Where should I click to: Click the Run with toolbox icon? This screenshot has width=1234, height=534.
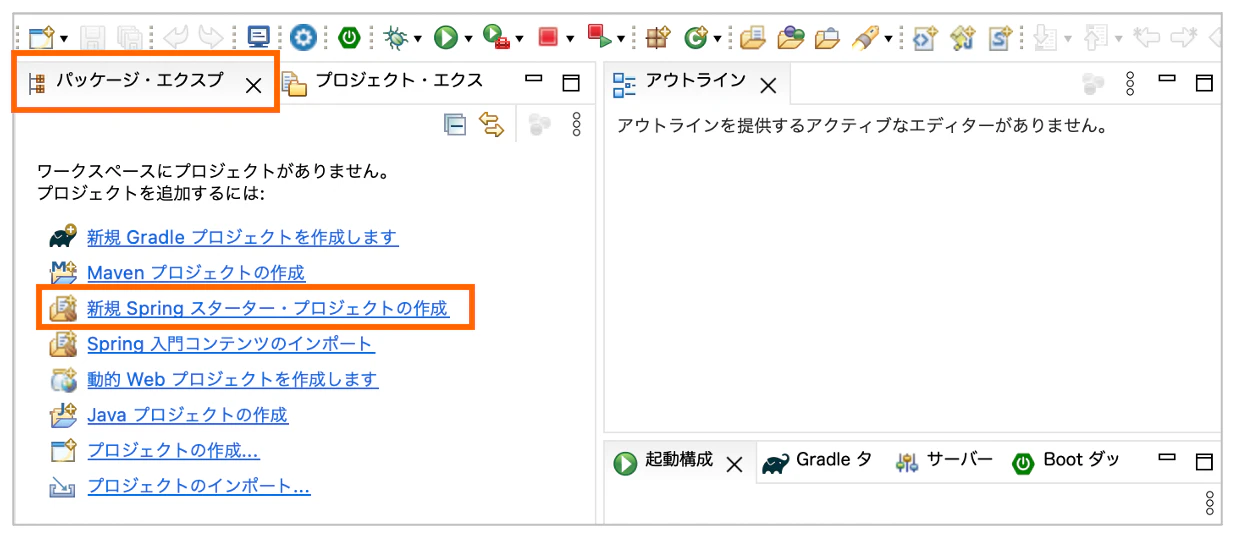click(496, 38)
